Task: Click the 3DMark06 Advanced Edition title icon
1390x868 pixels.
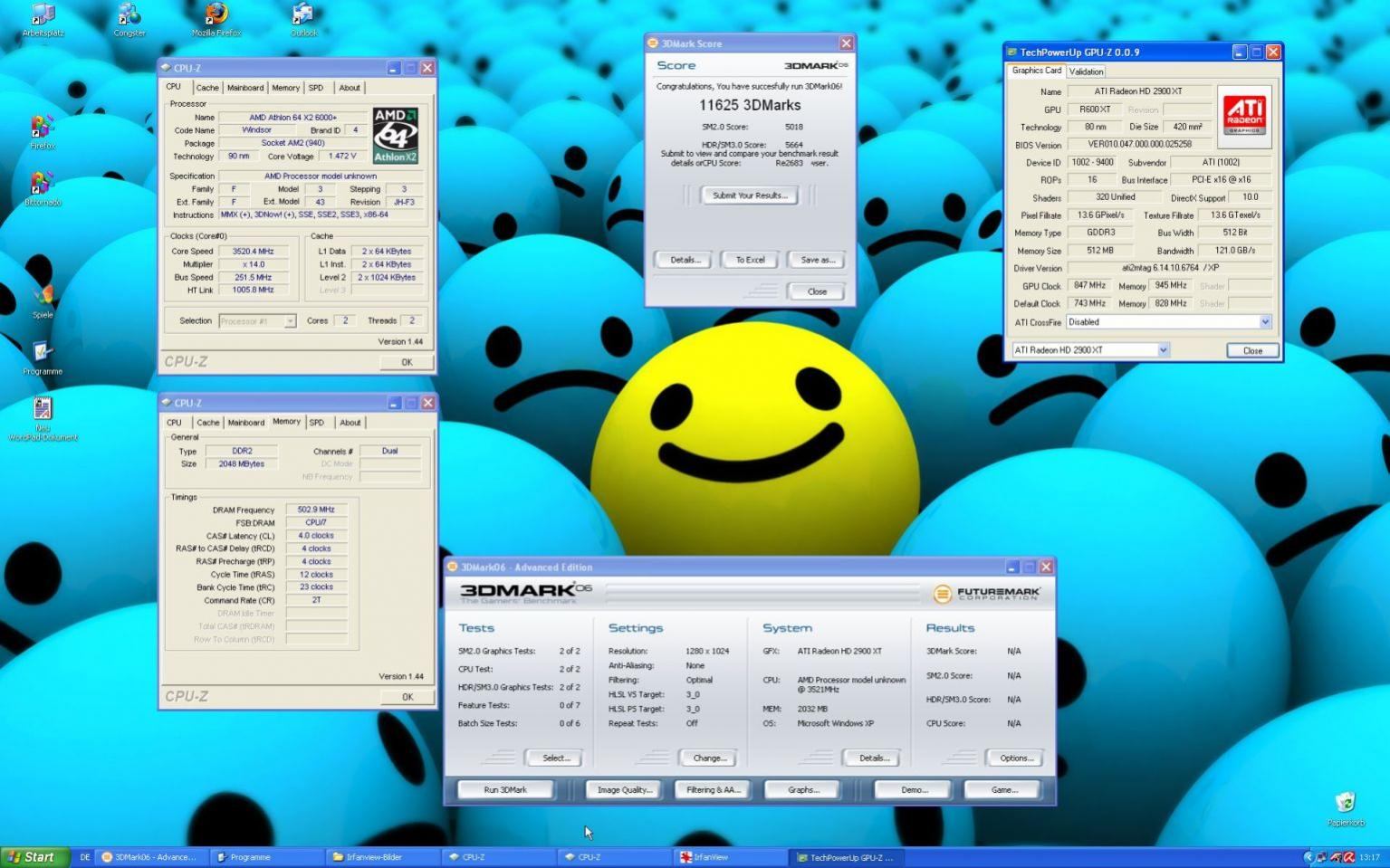Action: (452, 567)
